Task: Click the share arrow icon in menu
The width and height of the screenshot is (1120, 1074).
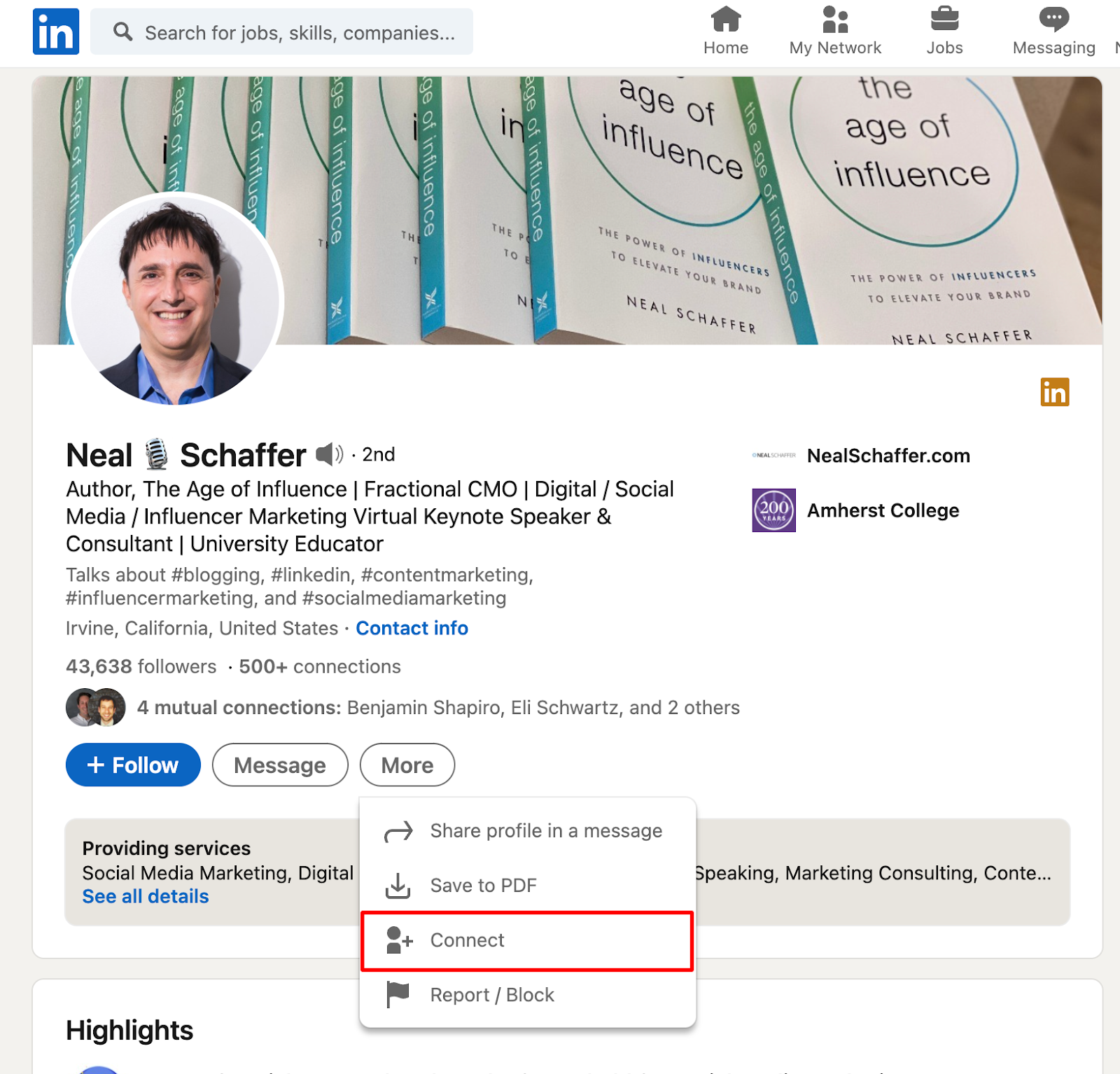Action: pos(399,832)
